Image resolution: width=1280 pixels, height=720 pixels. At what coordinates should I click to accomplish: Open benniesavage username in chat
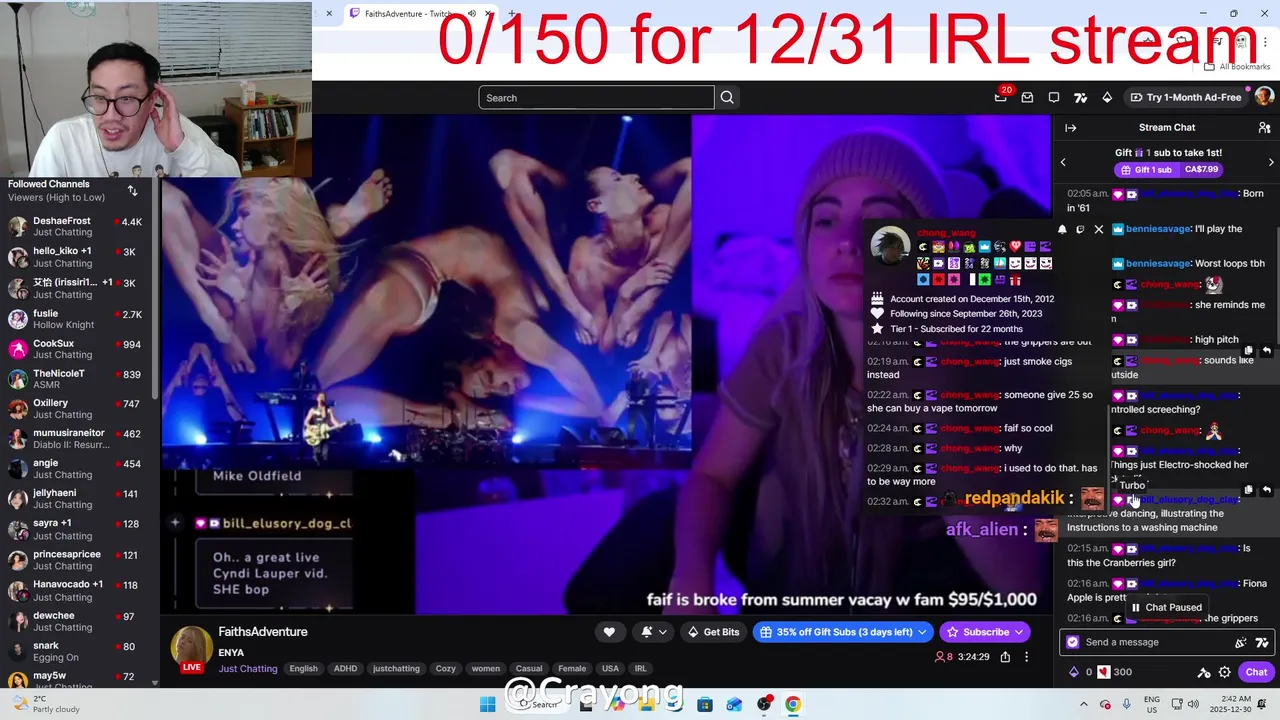pyautogui.click(x=1158, y=229)
